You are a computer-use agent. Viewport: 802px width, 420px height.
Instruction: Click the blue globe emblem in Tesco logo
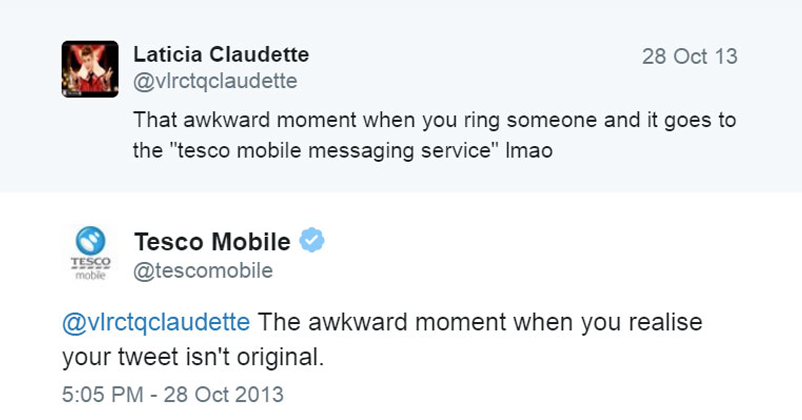tap(91, 242)
